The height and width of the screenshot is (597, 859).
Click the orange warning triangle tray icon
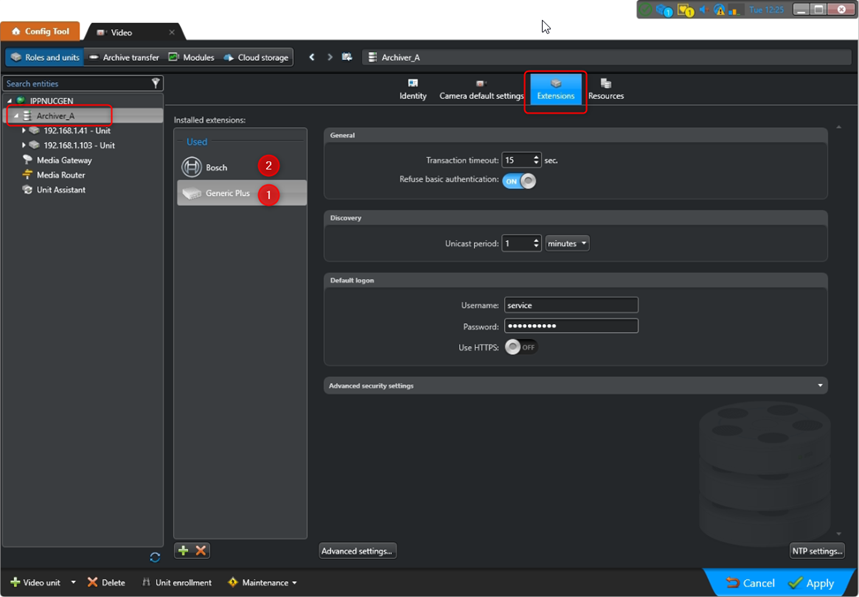[719, 9]
